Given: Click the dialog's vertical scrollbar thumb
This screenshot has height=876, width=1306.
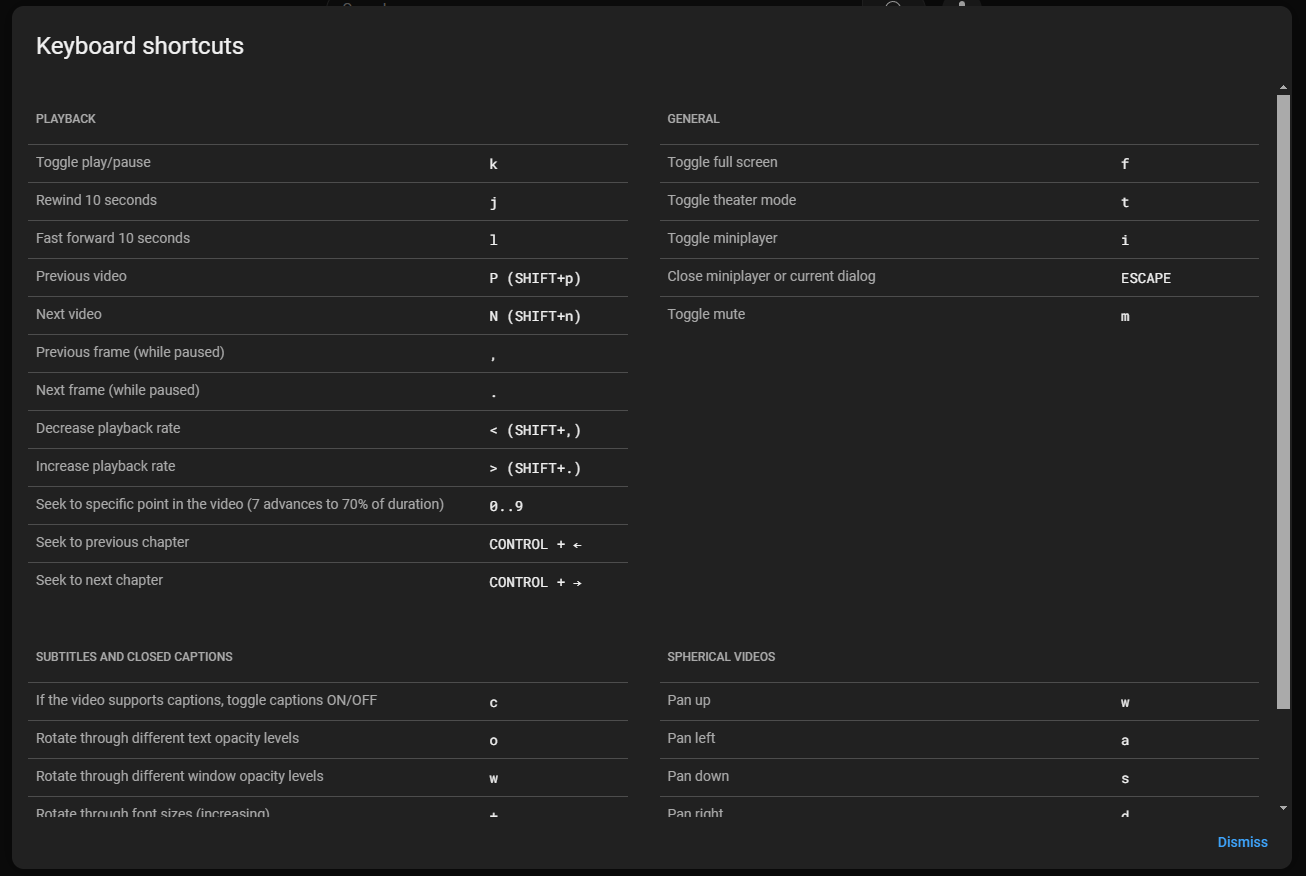Looking at the screenshot, I should coord(1283,402).
